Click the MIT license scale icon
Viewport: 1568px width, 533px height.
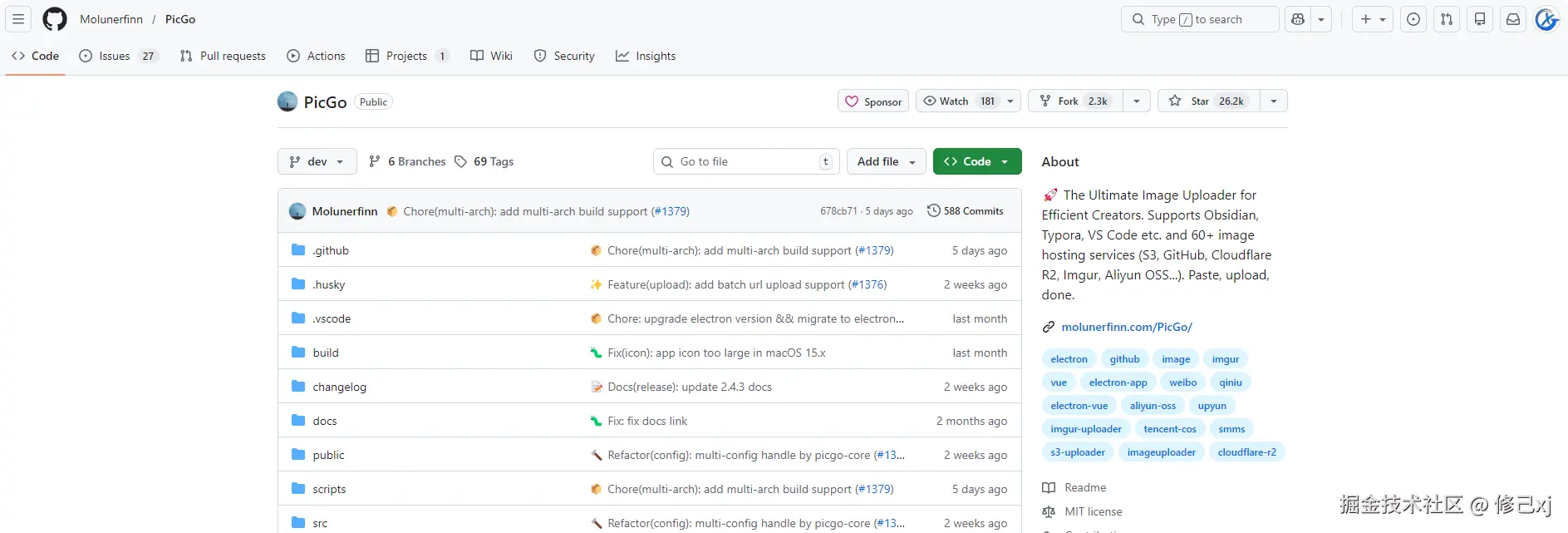point(1049,511)
